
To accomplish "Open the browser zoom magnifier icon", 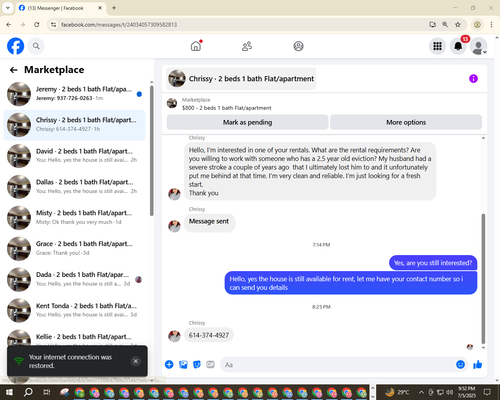I will [445, 25].
